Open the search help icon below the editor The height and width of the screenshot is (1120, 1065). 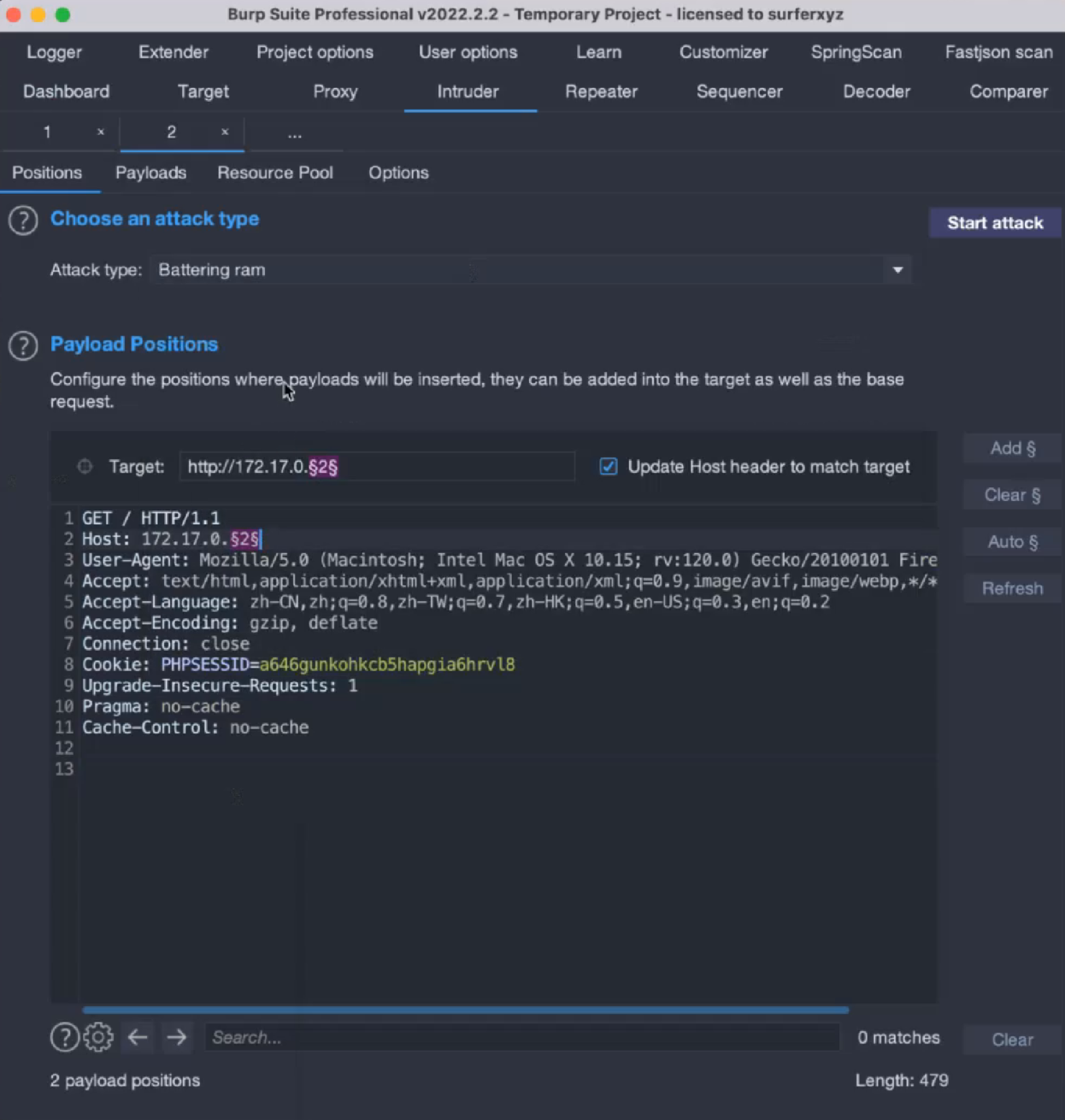tap(64, 1038)
